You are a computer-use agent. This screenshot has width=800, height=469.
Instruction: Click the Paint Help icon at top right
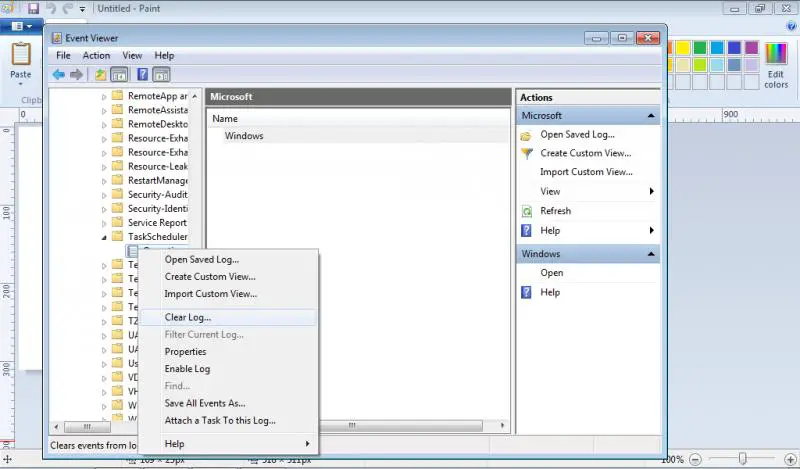(x=792, y=26)
